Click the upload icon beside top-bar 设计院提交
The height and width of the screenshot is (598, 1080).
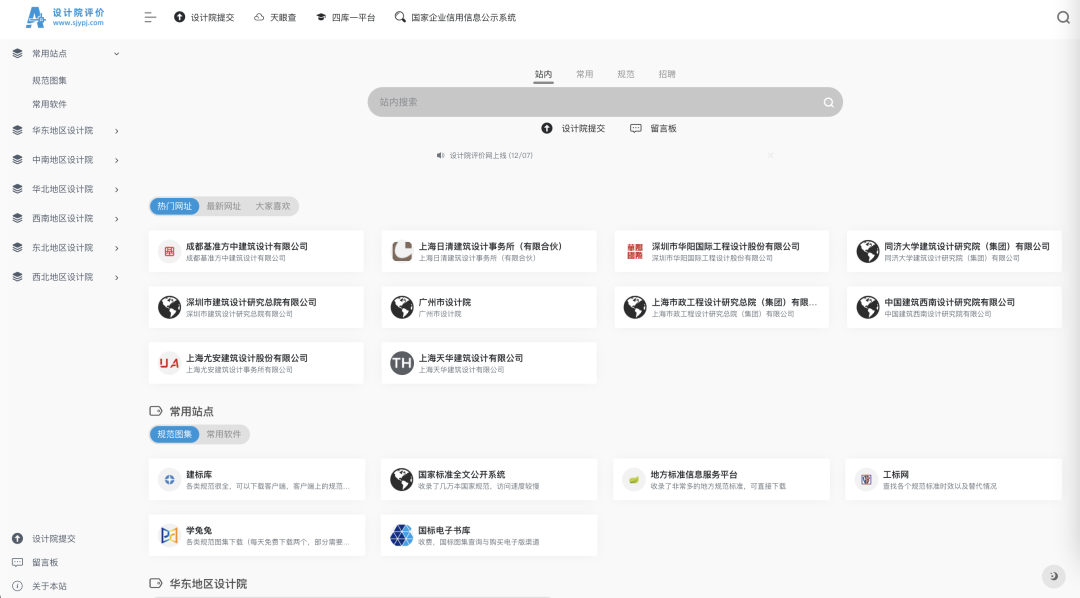tap(180, 17)
